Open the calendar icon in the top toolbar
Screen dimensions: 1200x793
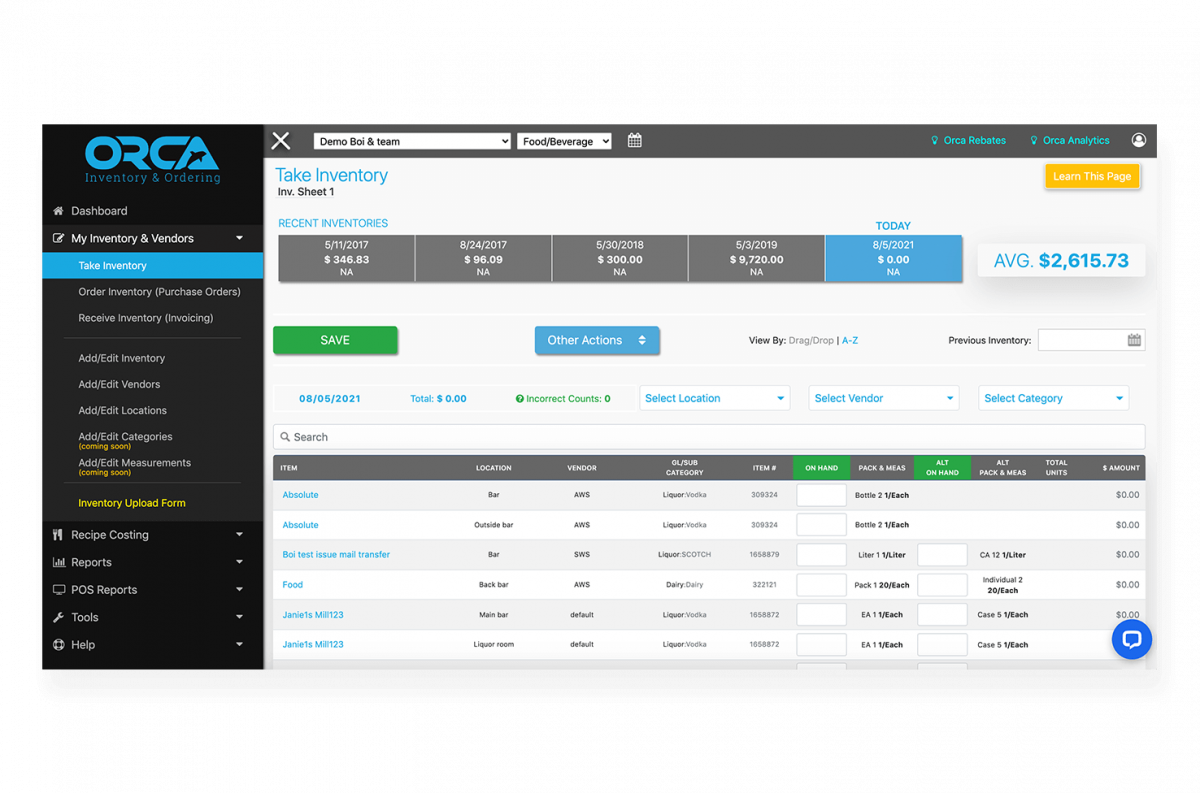tap(634, 140)
